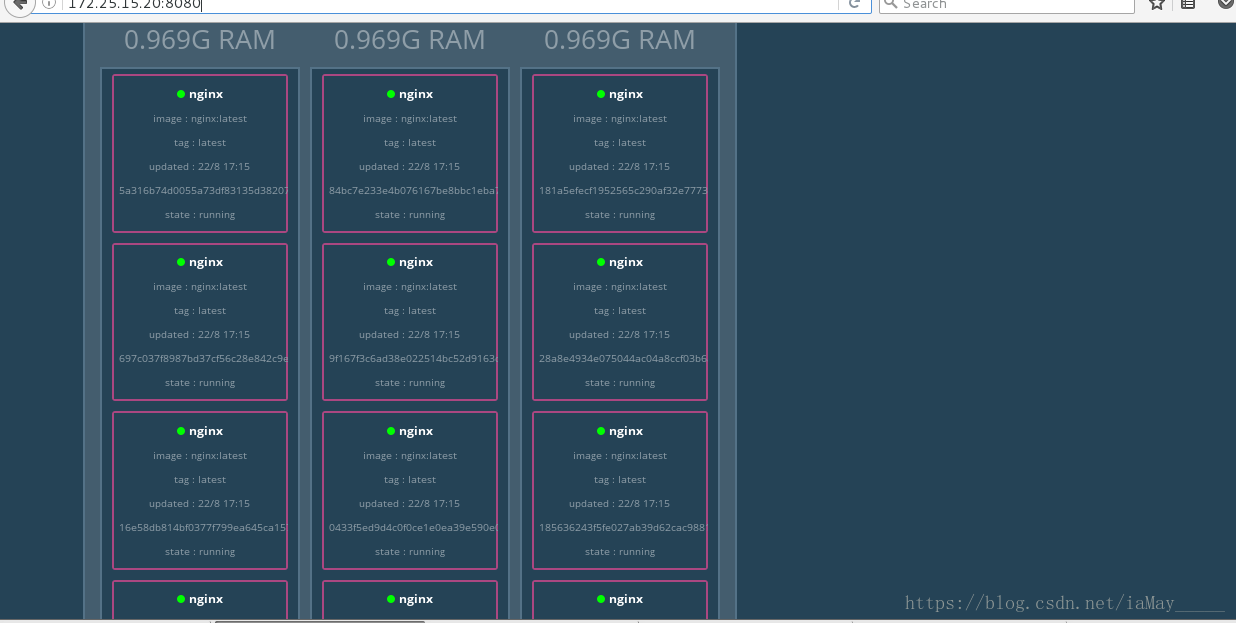Click 'image : nginx:latest' in the 9f167f3c card
The image size is (1236, 623).
pyautogui.click(x=410, y=287)
